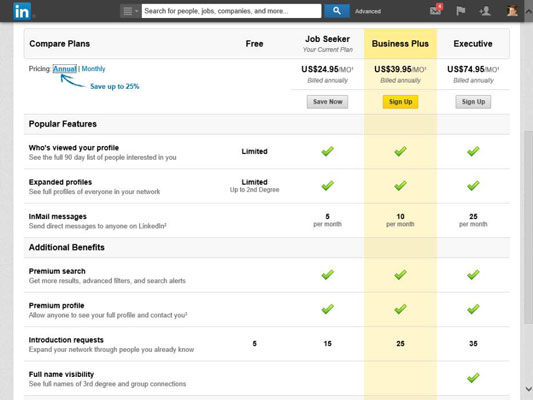Click the LinkedIn logo in the header
This screenshot has width=533, height=400.
[22, 11]
